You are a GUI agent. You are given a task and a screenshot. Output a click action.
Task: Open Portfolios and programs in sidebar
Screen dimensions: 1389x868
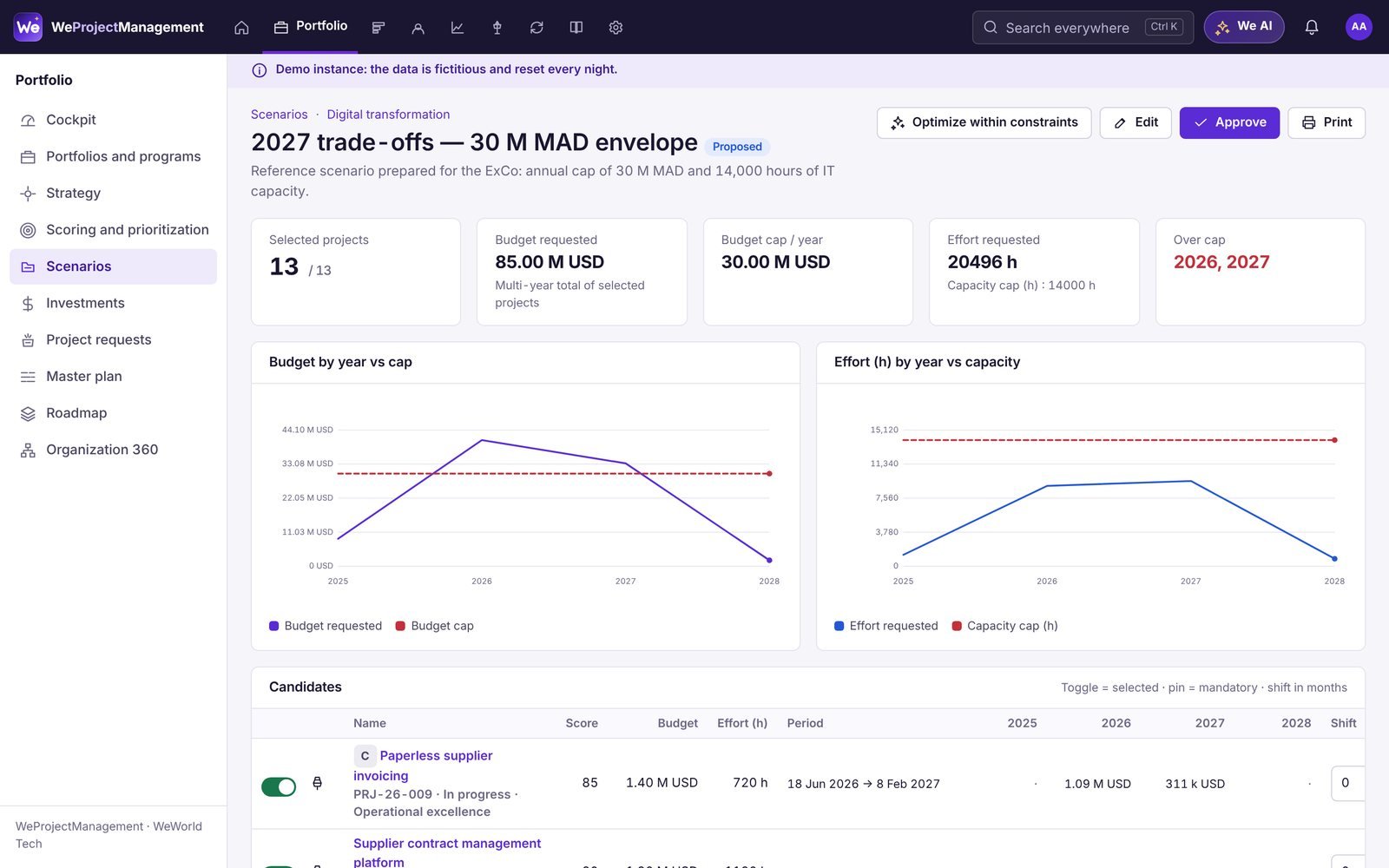tap(113, 156)
